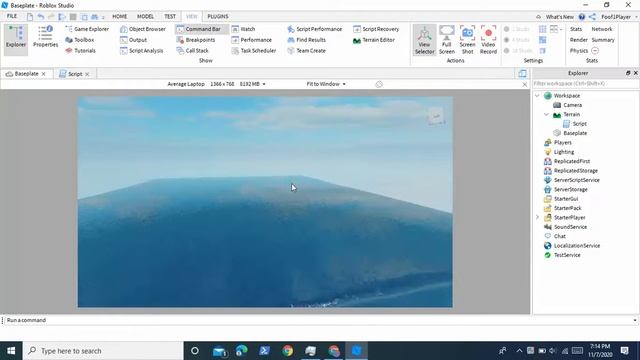Open Find Results
This screenshot has height=360, width=640.
307,40
